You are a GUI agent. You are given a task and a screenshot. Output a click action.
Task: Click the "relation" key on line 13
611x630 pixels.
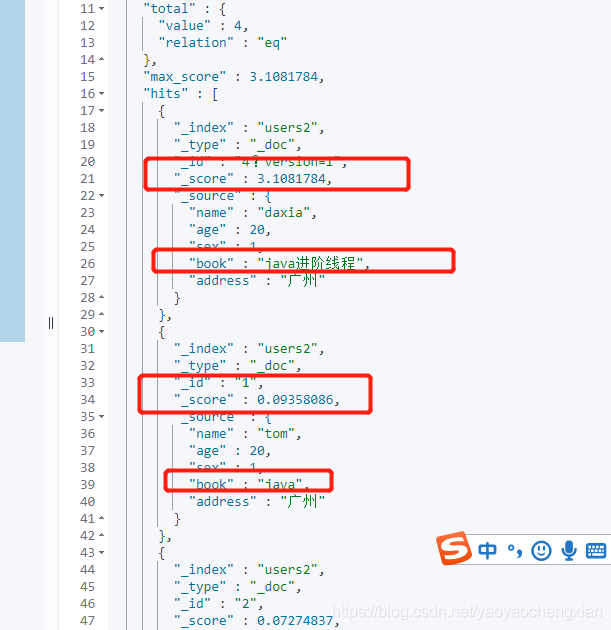pyautogui.click(x=196, y=43)
